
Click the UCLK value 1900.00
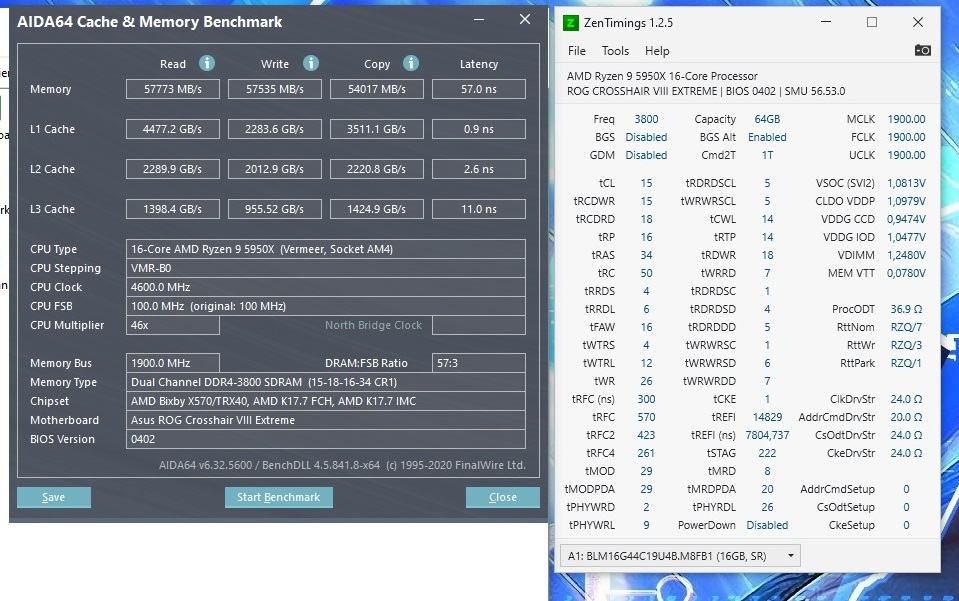[x=906, y=155]
